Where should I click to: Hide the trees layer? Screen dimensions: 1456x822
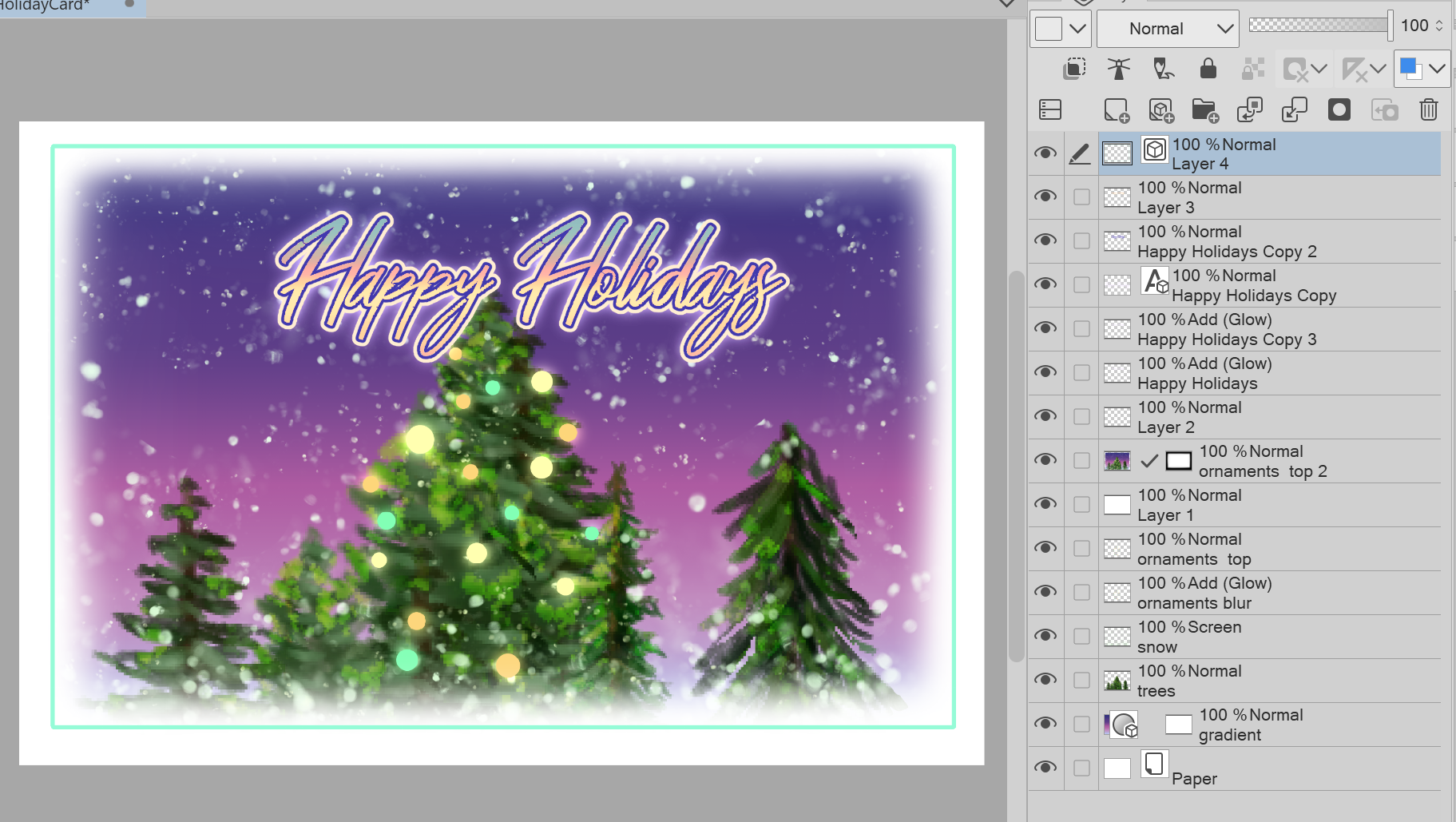(1045, 680)
